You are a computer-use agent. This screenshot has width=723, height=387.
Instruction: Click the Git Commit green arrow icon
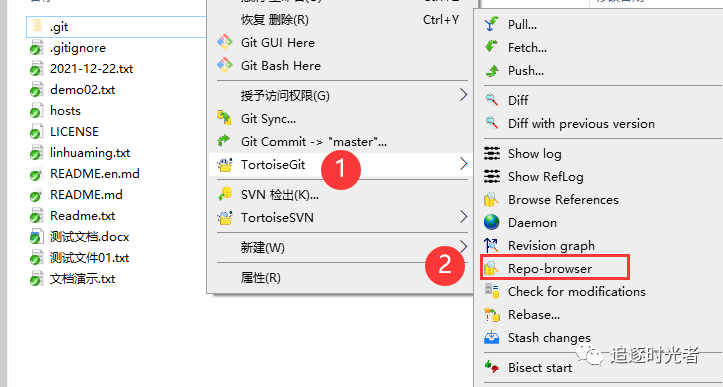click(x=225, y=141)
